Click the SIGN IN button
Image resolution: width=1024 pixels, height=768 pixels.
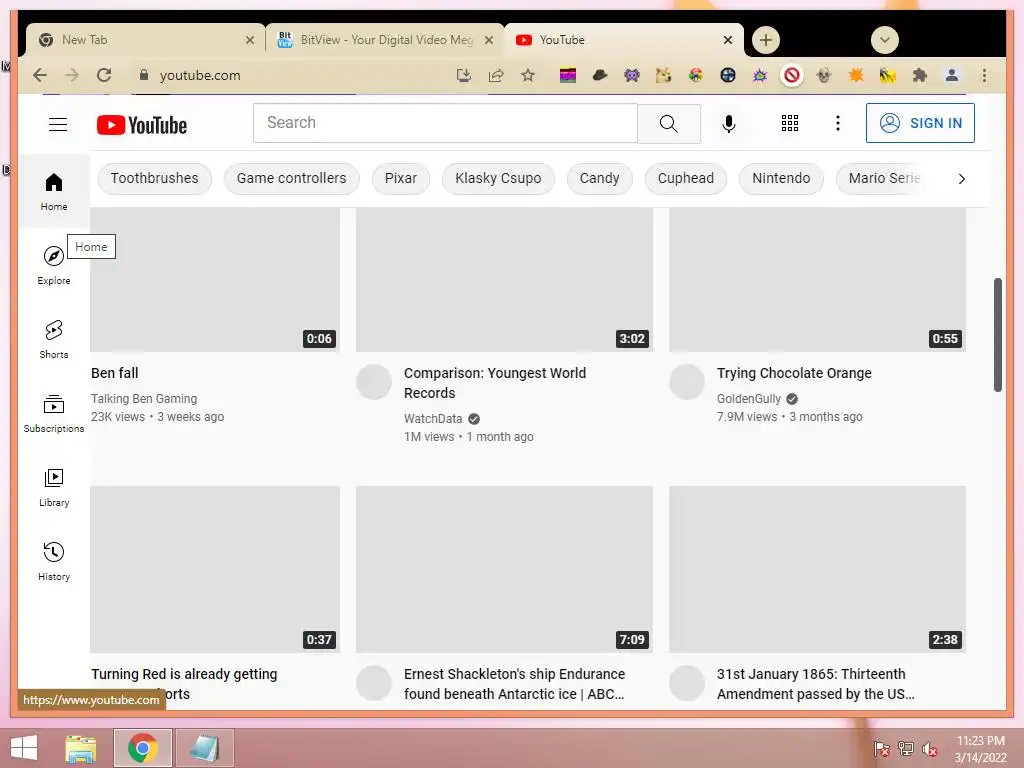tap(920, 123)
